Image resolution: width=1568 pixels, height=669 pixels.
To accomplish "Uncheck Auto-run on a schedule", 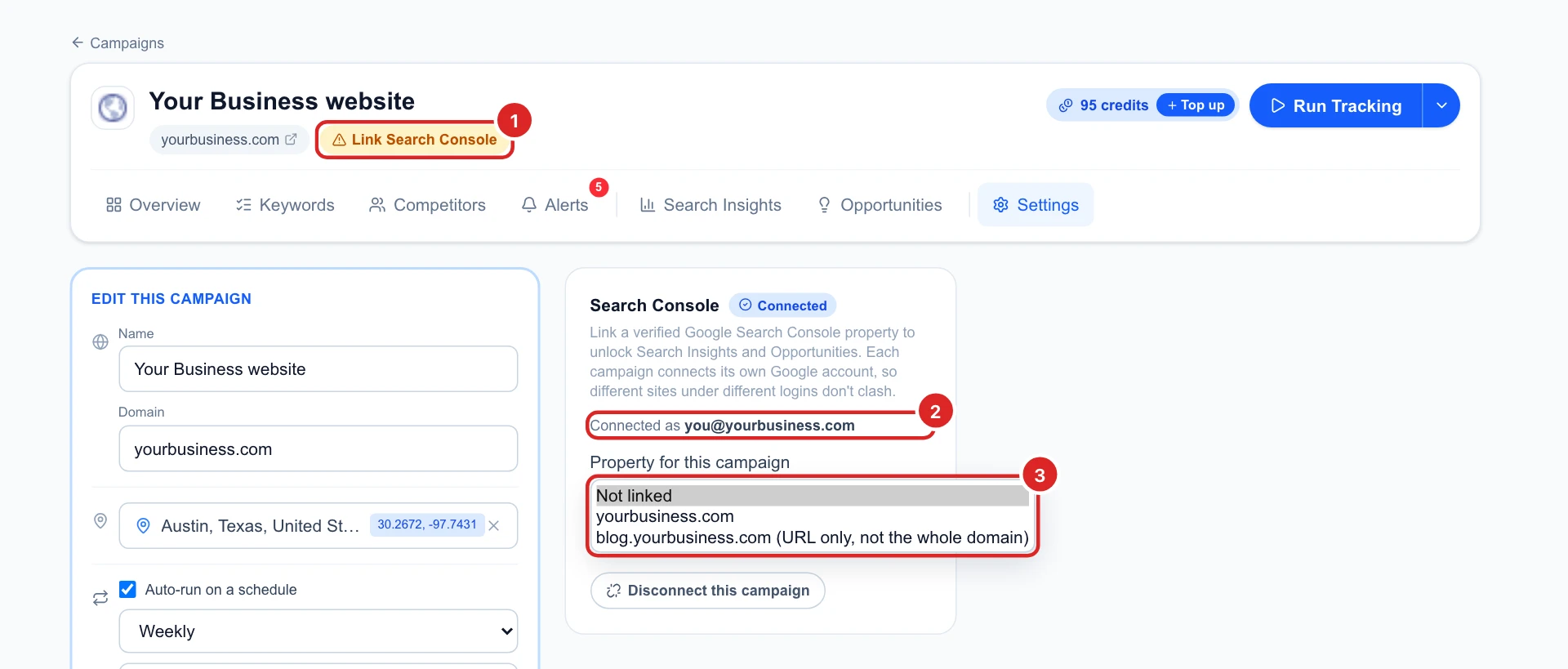I will [127, 589].
